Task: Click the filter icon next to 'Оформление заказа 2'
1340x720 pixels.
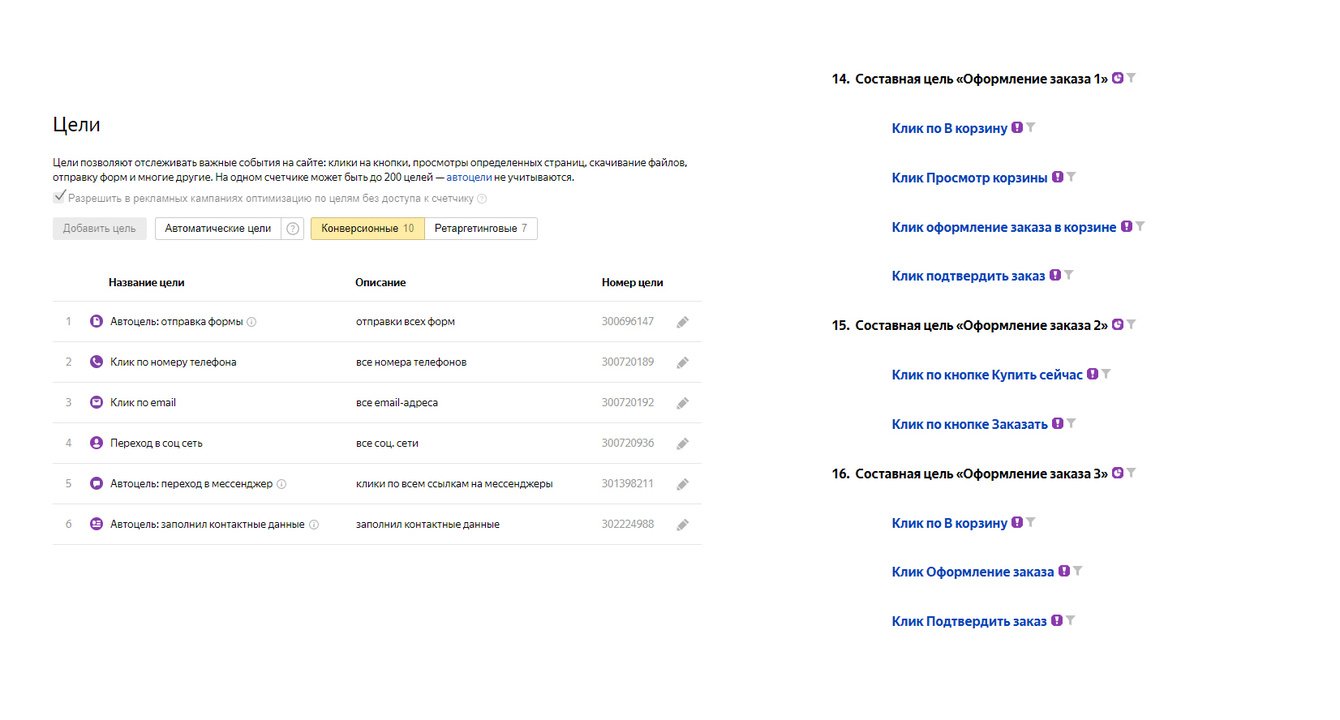Action: coord(1132,325)
